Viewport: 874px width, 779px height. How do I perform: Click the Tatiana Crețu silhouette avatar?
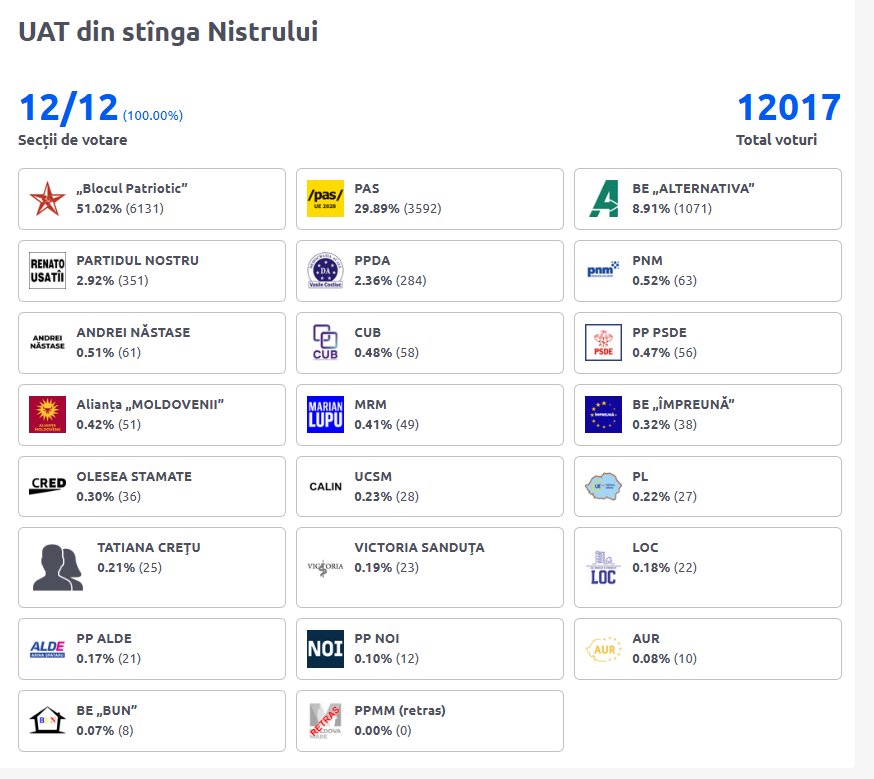57,567
